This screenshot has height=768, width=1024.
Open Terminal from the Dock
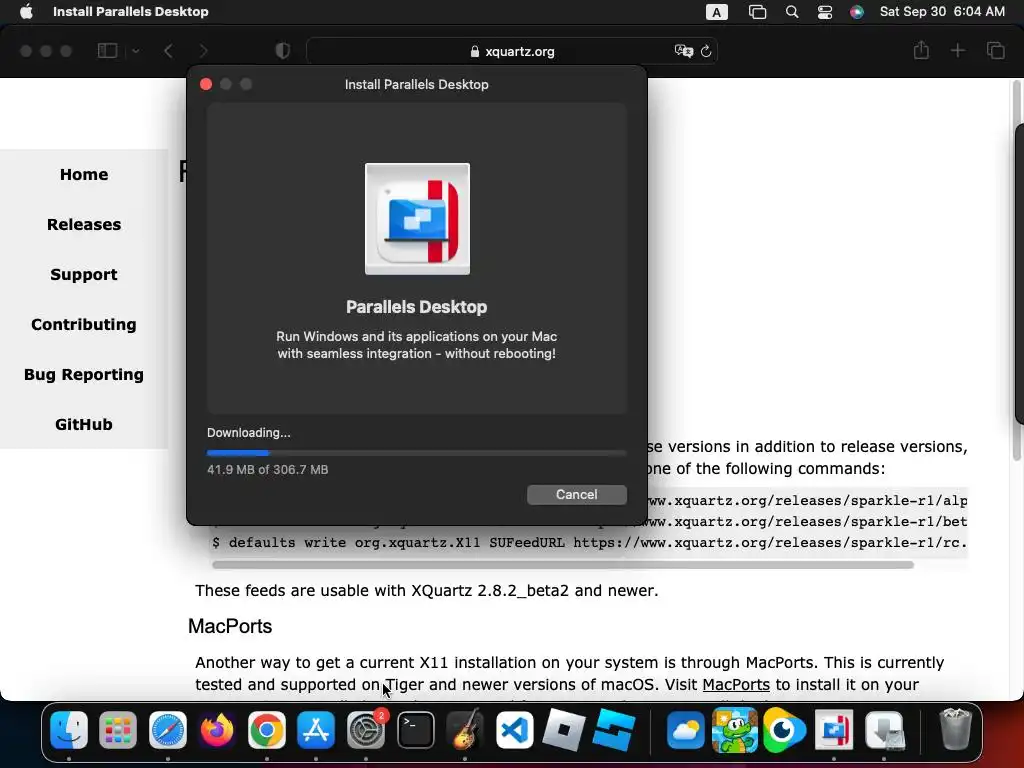pos(415,729)
